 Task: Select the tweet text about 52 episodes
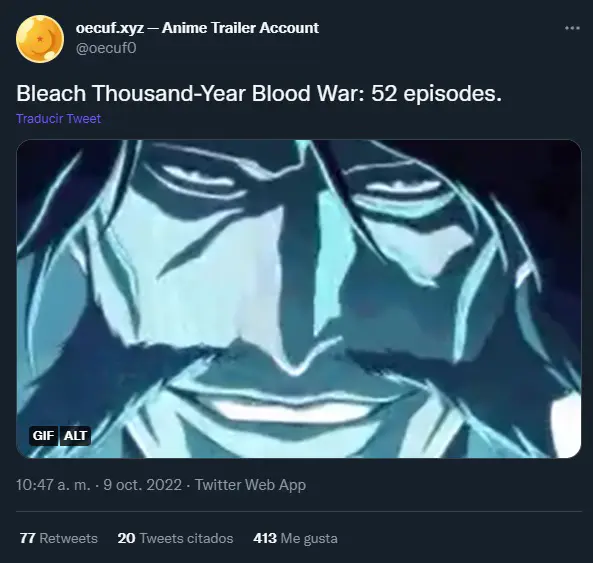coord(259,93)
